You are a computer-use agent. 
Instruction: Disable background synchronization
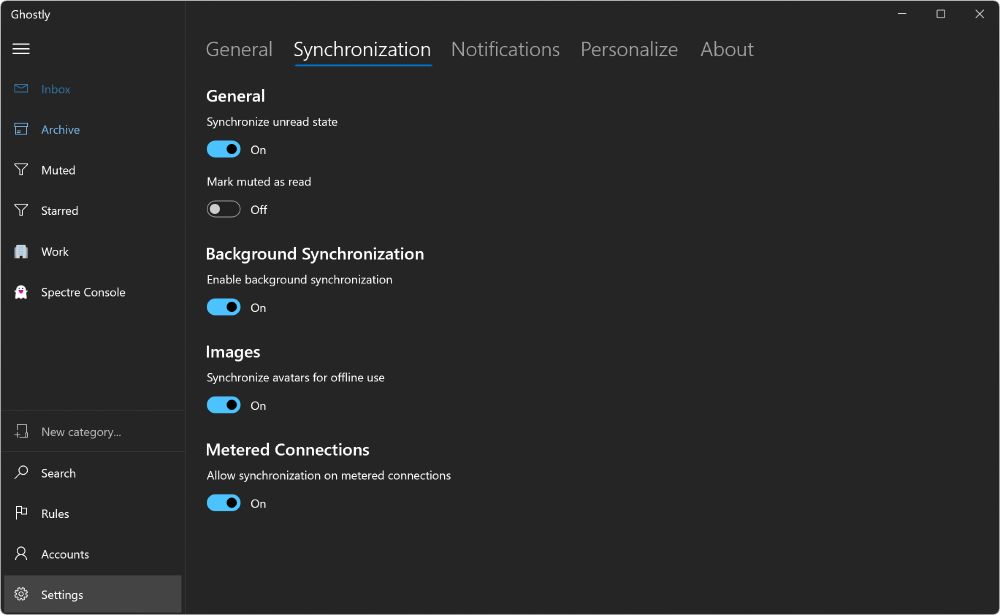223,307
